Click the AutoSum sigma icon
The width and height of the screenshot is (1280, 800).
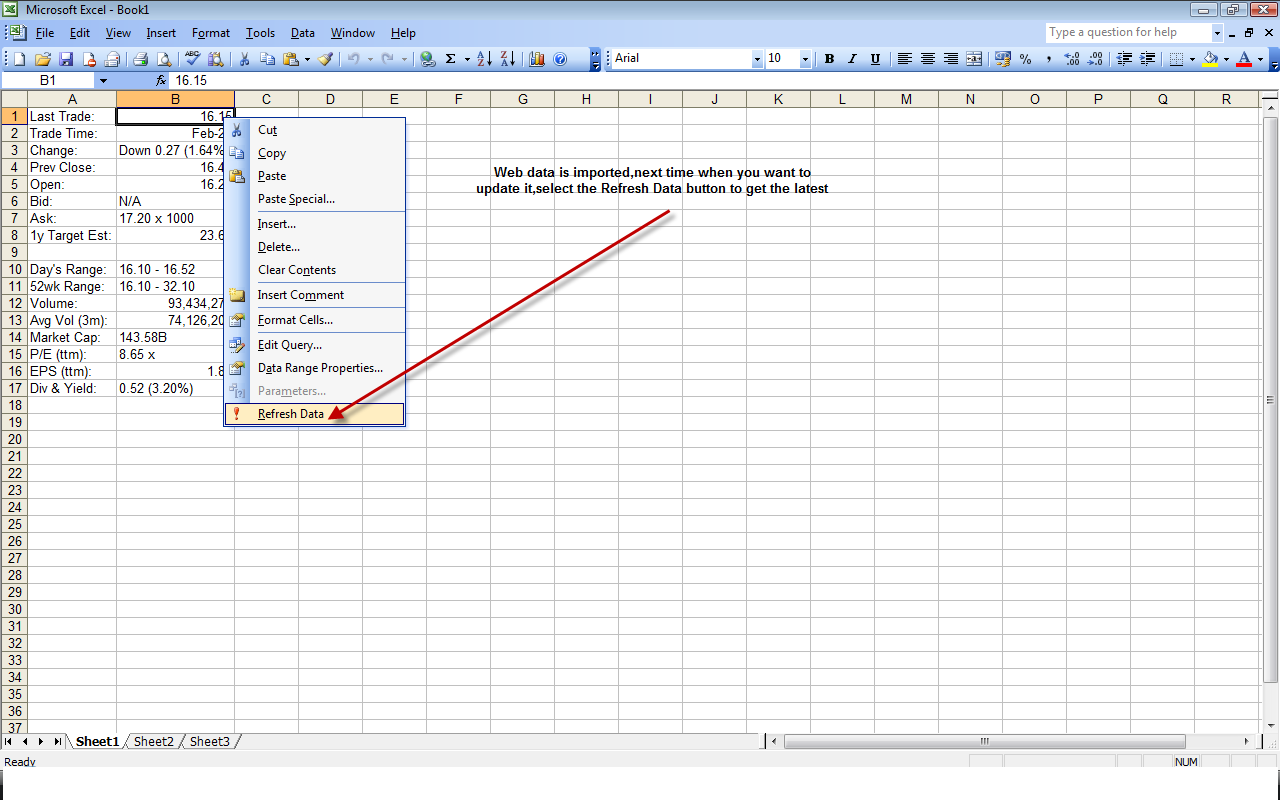(x=450, y=59)
